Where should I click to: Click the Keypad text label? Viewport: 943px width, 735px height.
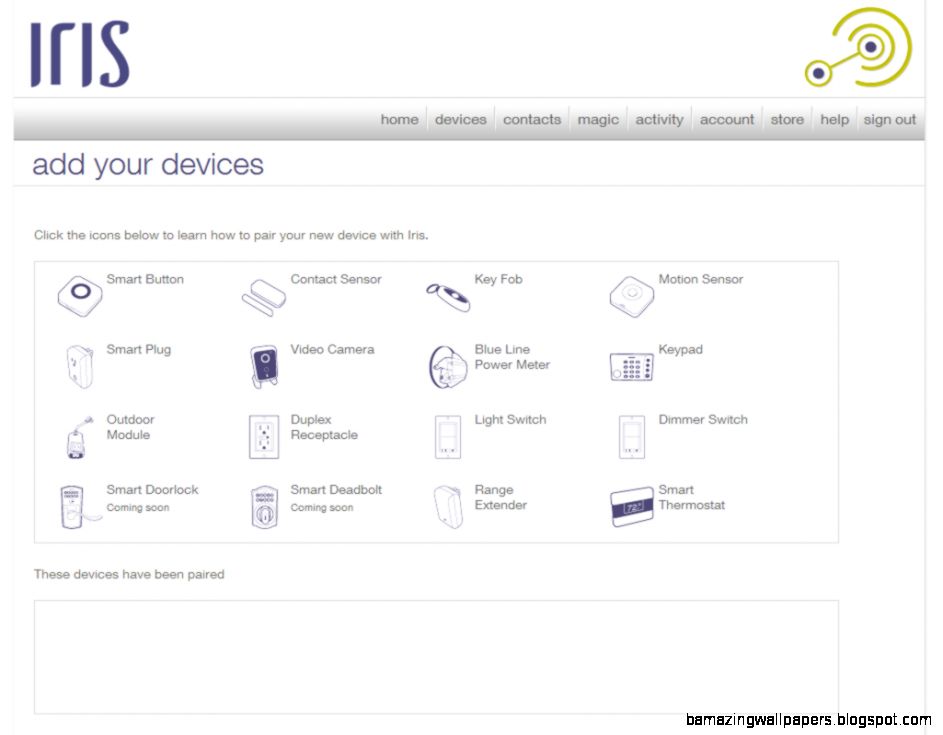[x=680, y=350]
